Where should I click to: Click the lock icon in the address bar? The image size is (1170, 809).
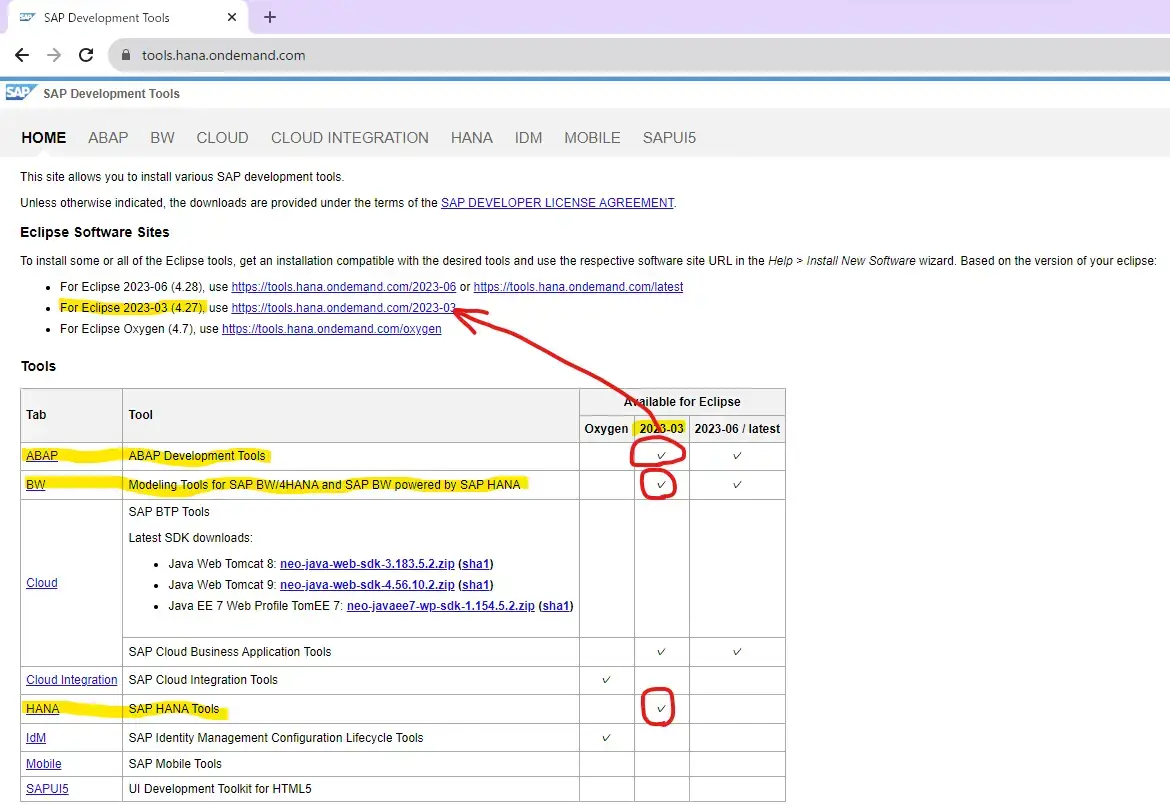(x=125, y=55)
